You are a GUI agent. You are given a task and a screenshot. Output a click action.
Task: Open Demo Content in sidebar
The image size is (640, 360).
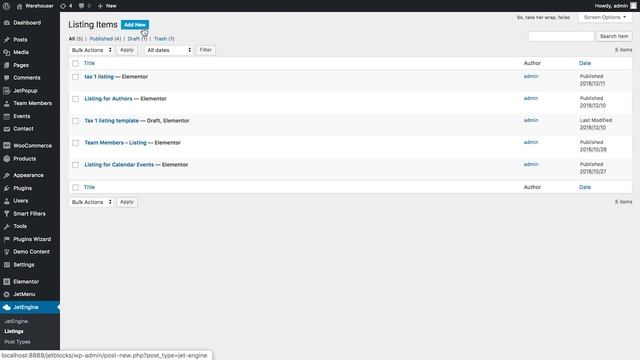(x=31, y=252)
